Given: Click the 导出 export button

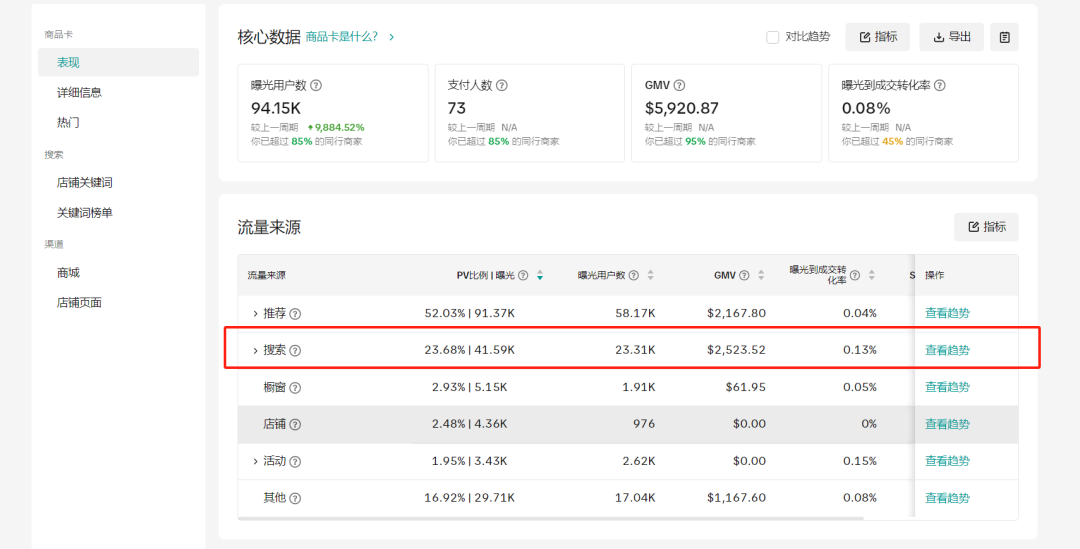Looking at the screenshot, I should pos(951,37).
